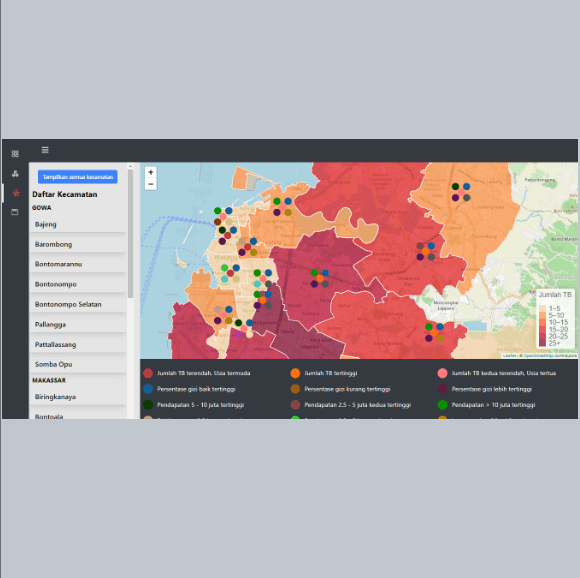Viewport: 580px width, 578px height.
Task: Select Bajeng in the kecamatan list
Action: click(x=78, y=224)
